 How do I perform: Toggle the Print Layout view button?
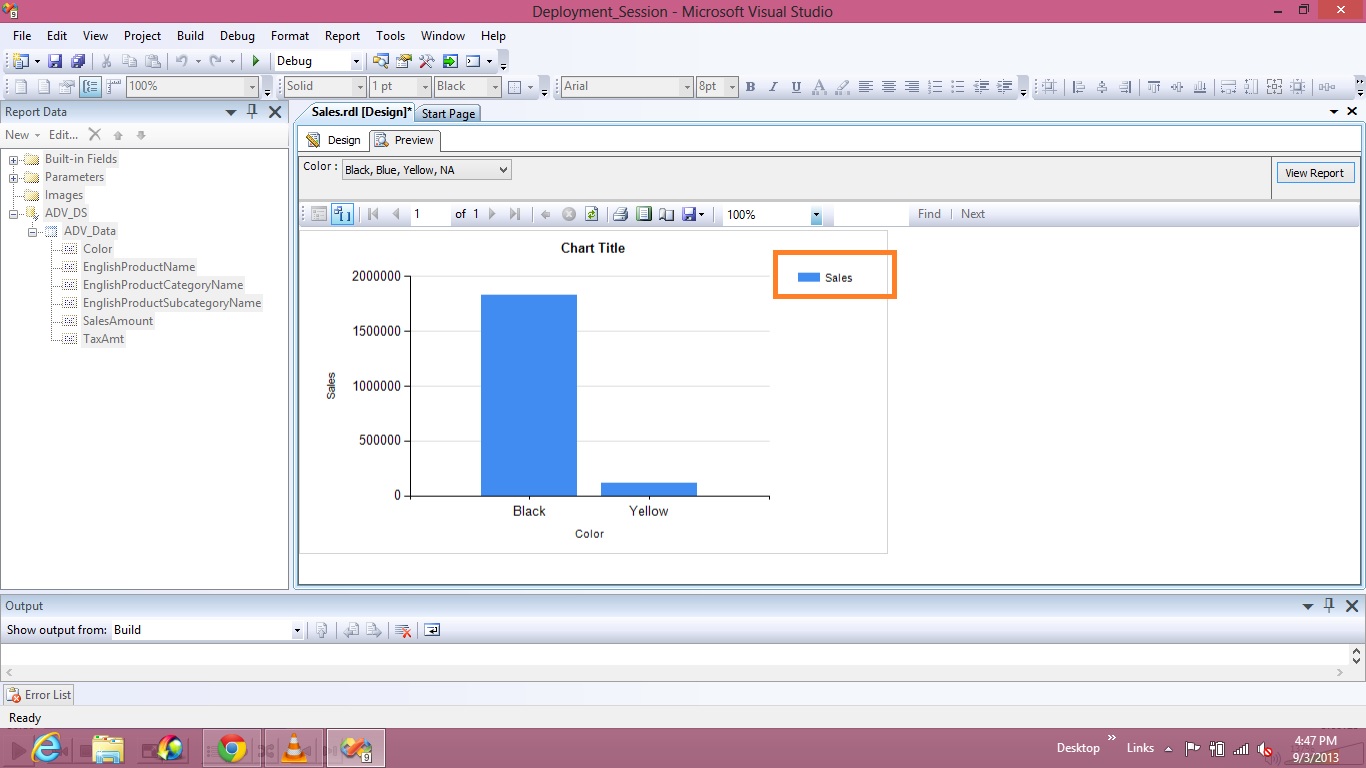click(x=644, y=214)
